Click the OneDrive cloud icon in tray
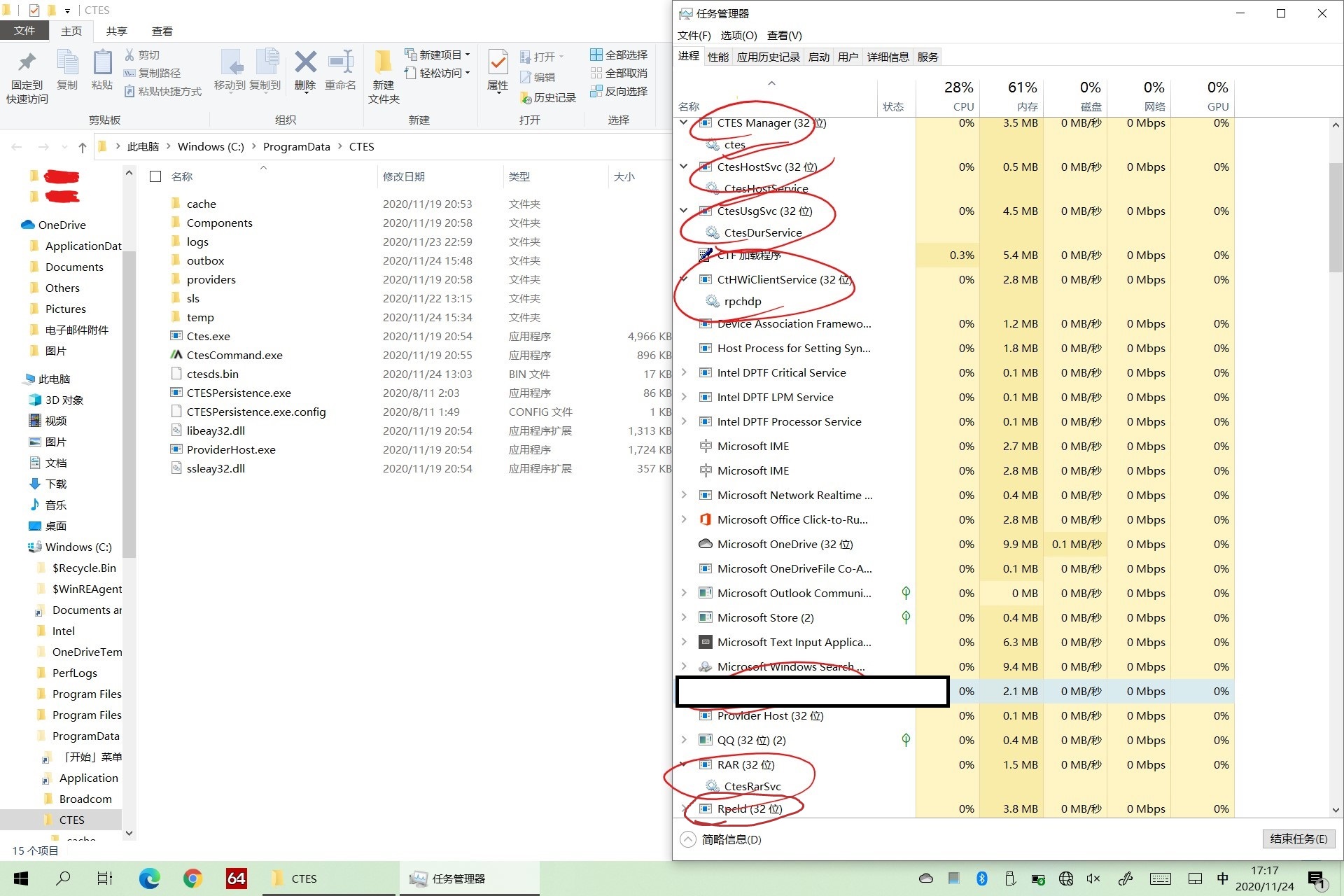 (x=925, y=878)
